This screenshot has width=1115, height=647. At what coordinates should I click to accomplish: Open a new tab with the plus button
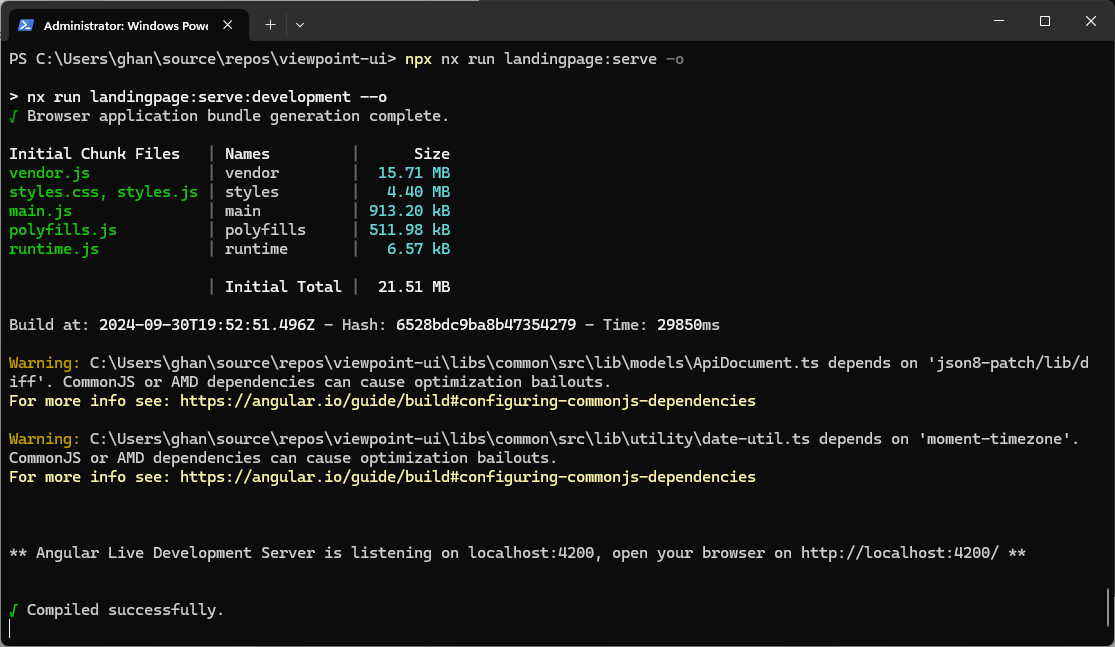point(270,24)
